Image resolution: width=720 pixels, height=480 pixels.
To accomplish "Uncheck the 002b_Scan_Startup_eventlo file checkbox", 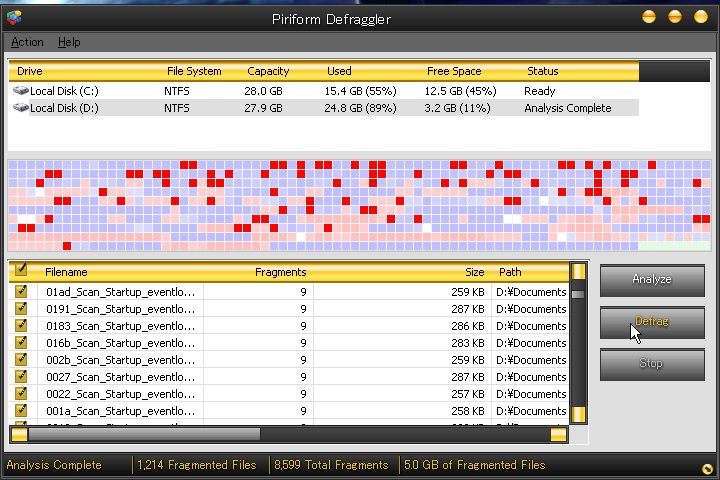I will (21, 359).
